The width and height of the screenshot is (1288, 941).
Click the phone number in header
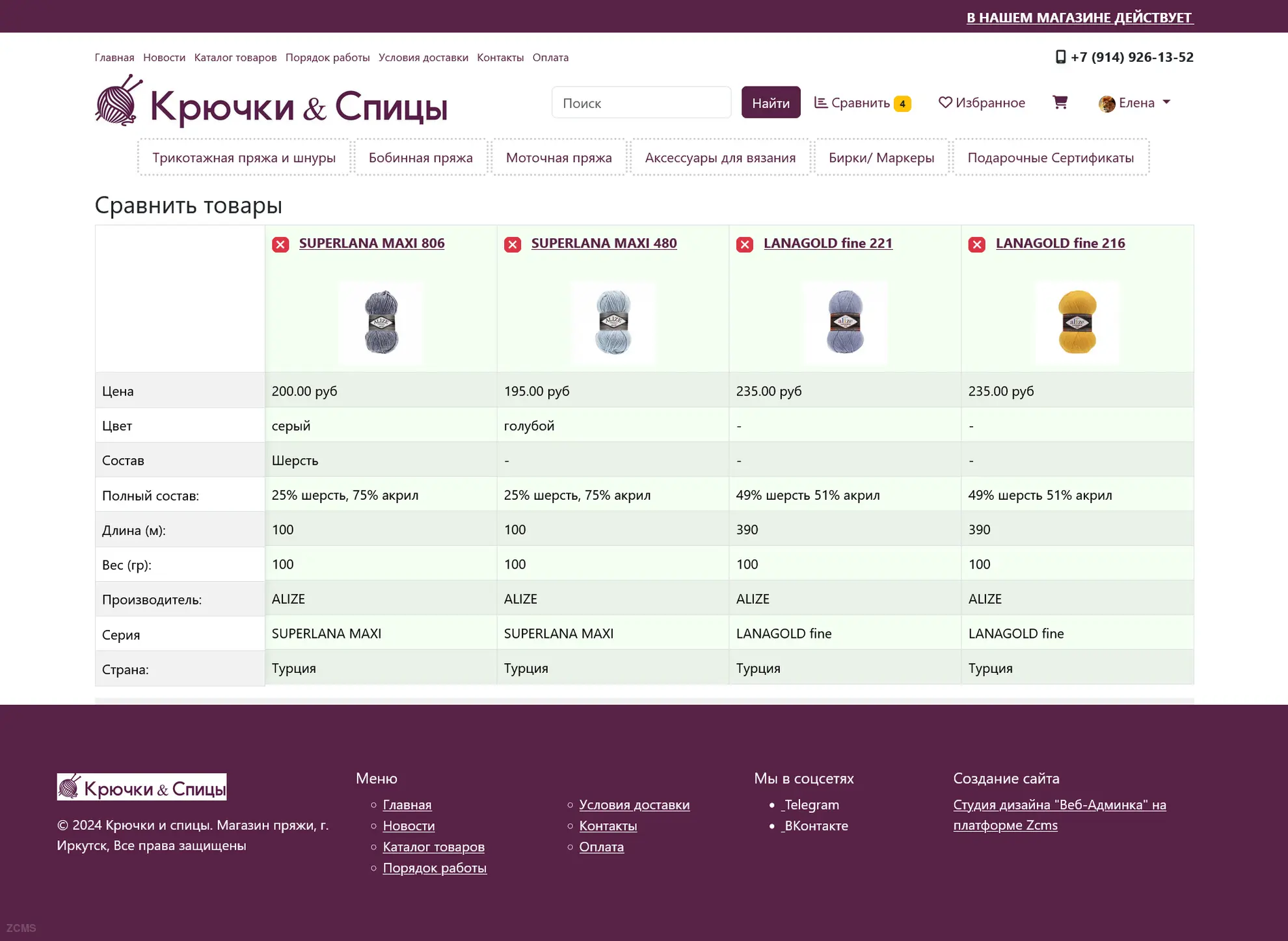click(x=1124, y=57)
